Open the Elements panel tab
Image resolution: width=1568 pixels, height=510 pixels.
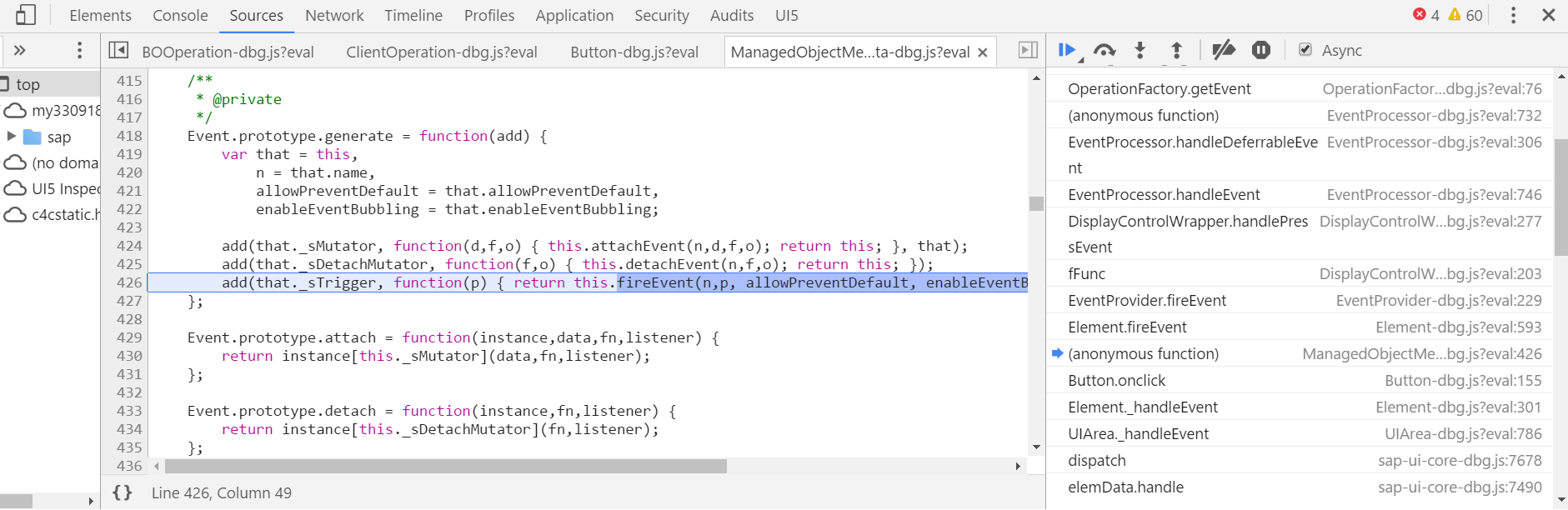(x=100, y=15)
